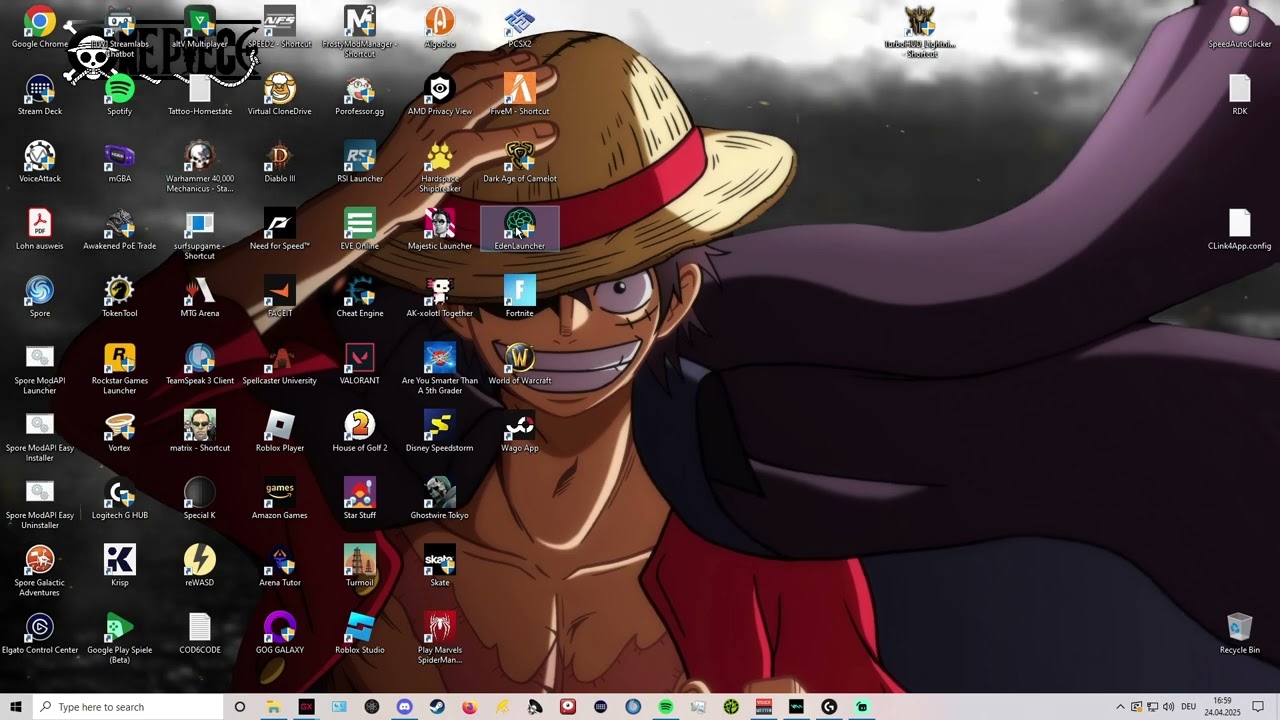The image size is (1280, 720).
Task: Open the Spellcaster University shortcut
Action: tap(280, 362)
